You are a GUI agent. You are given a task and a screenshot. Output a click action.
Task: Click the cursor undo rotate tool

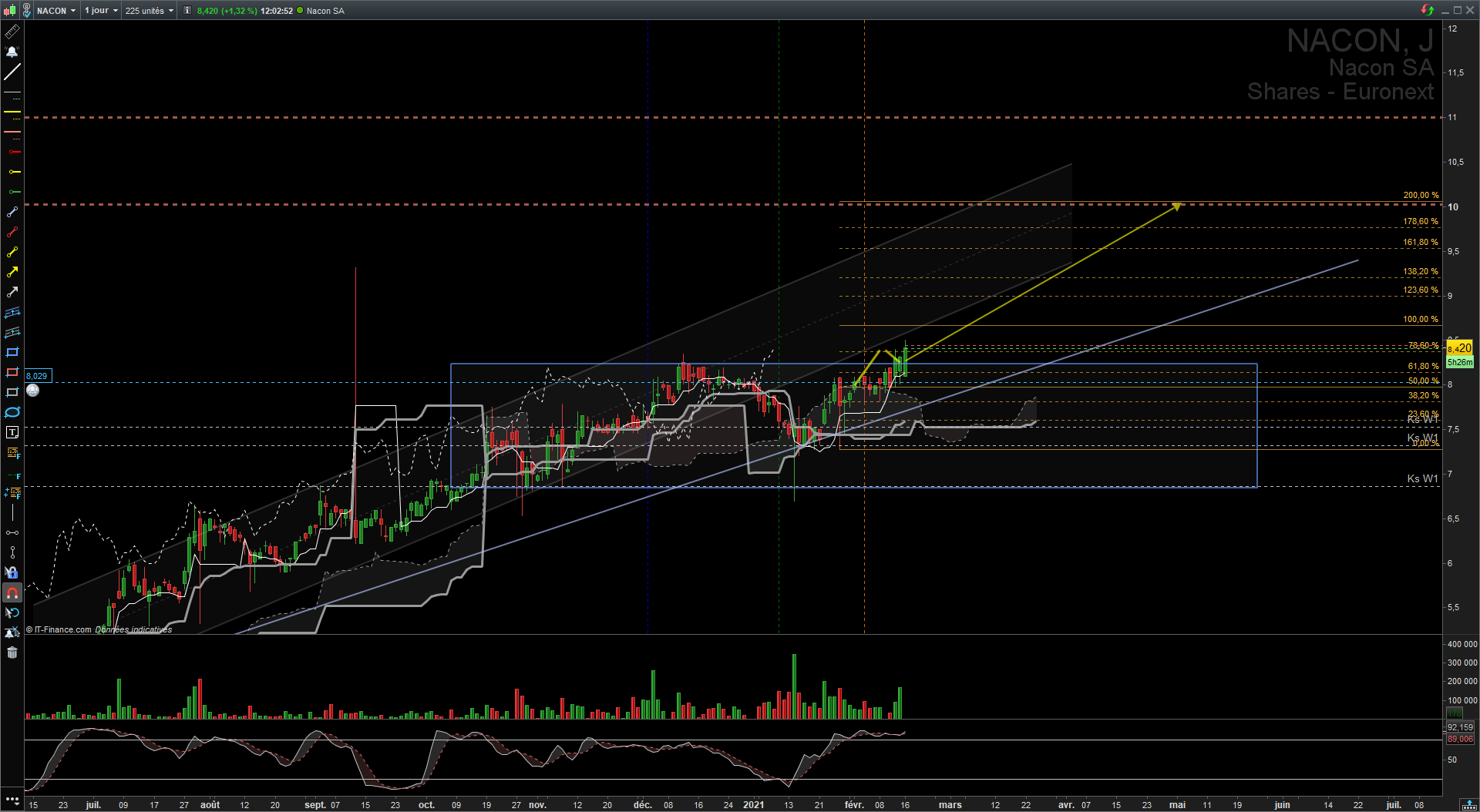(x=12, y=613)
